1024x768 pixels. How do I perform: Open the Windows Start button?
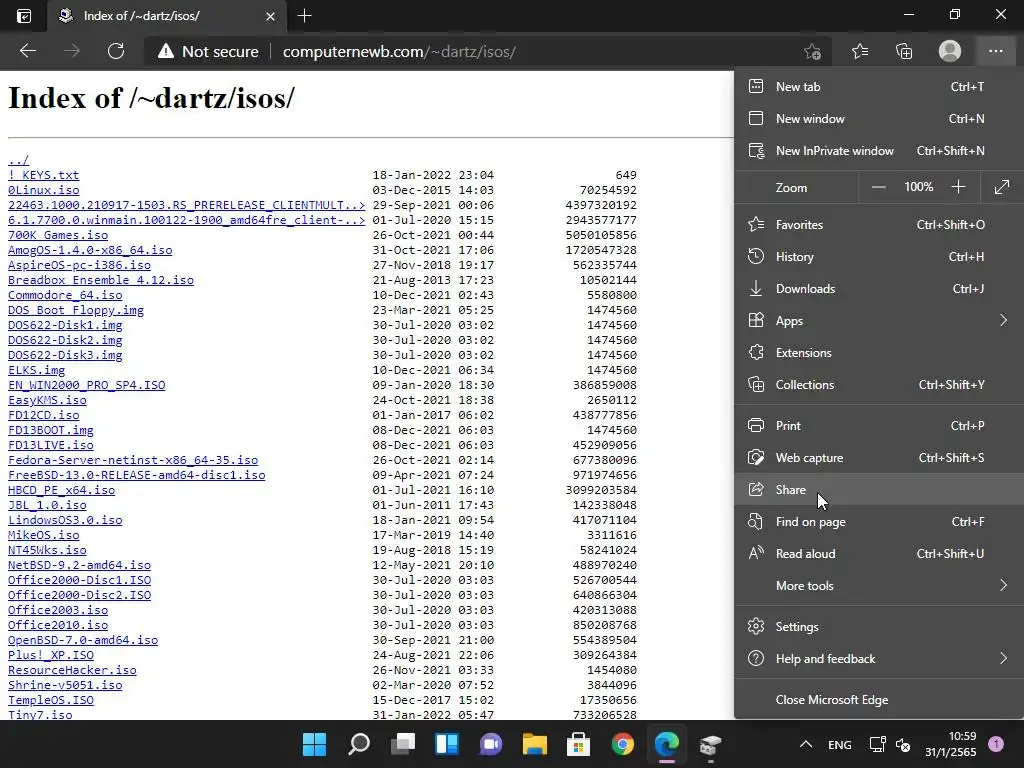click(x=314, y=744)
